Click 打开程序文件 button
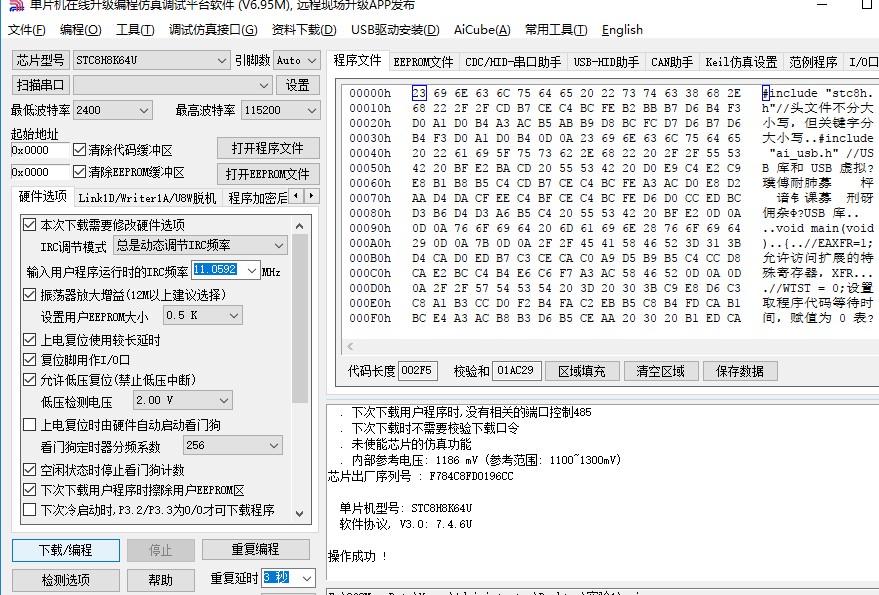The image size is (879, 595). pos(268,149)
